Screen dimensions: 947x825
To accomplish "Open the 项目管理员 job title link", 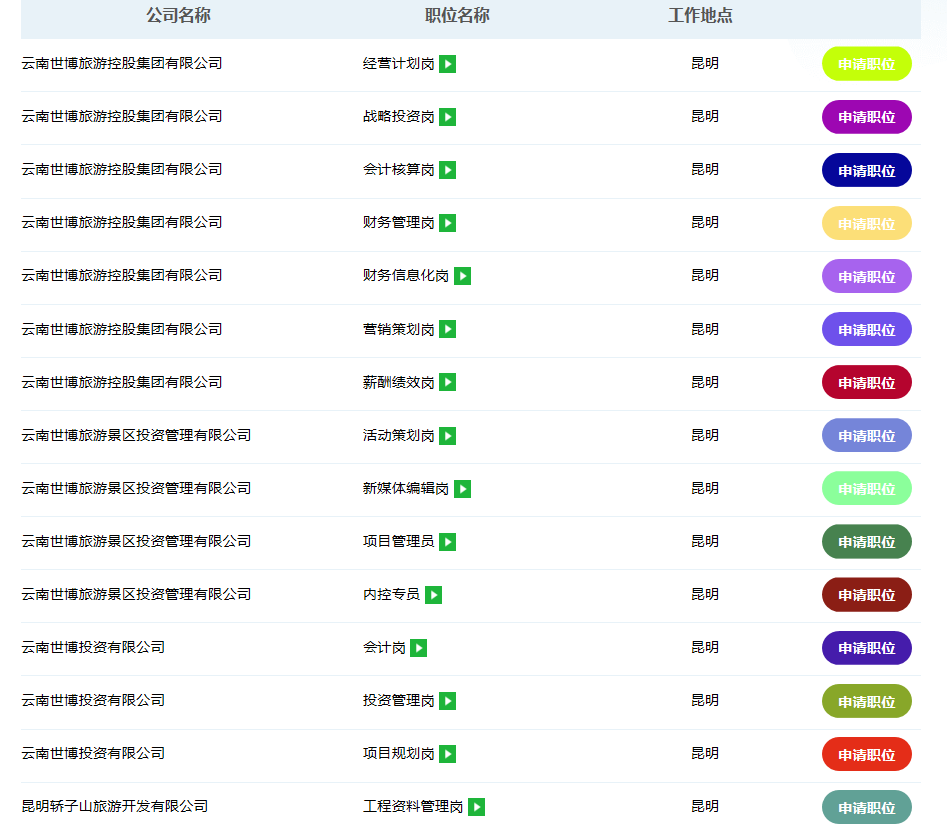I will [x=398, y=541].
